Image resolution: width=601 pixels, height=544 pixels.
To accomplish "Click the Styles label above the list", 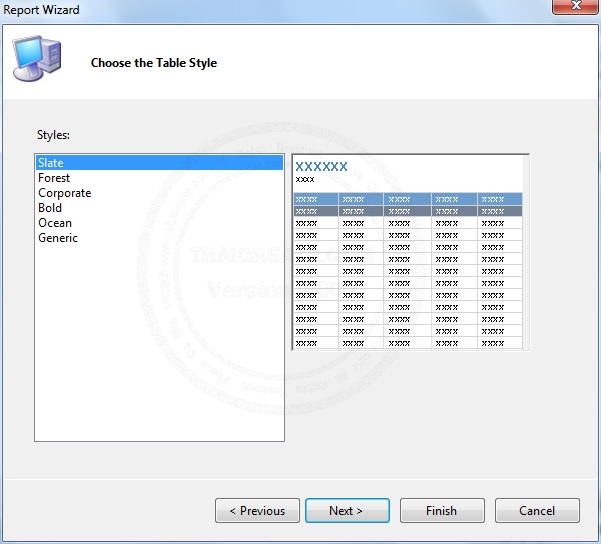I will [54, 135].
